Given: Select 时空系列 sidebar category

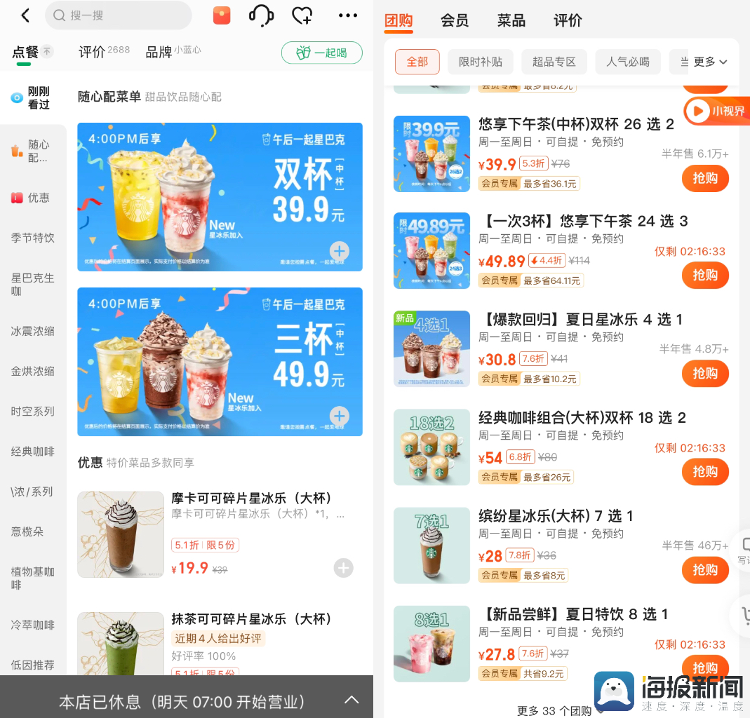Looking at the screenshot, I should coord(33,411).
